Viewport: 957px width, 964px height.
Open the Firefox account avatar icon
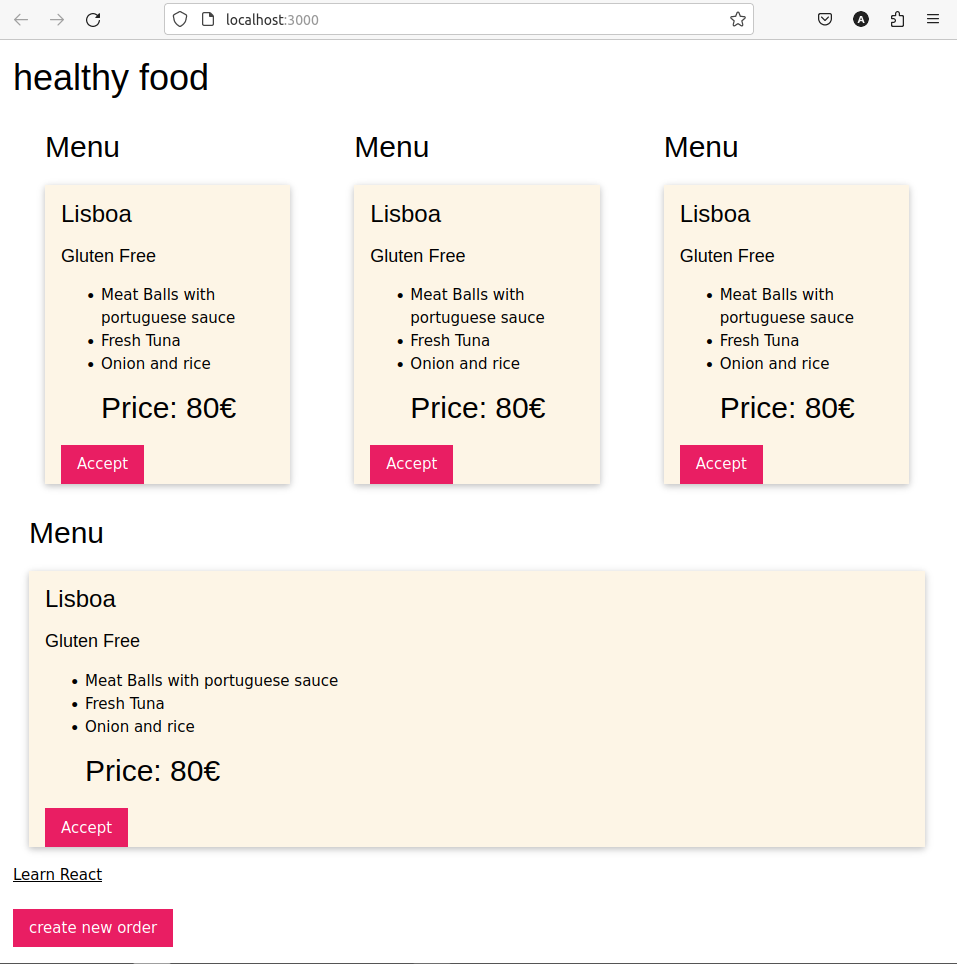point(861,20)
